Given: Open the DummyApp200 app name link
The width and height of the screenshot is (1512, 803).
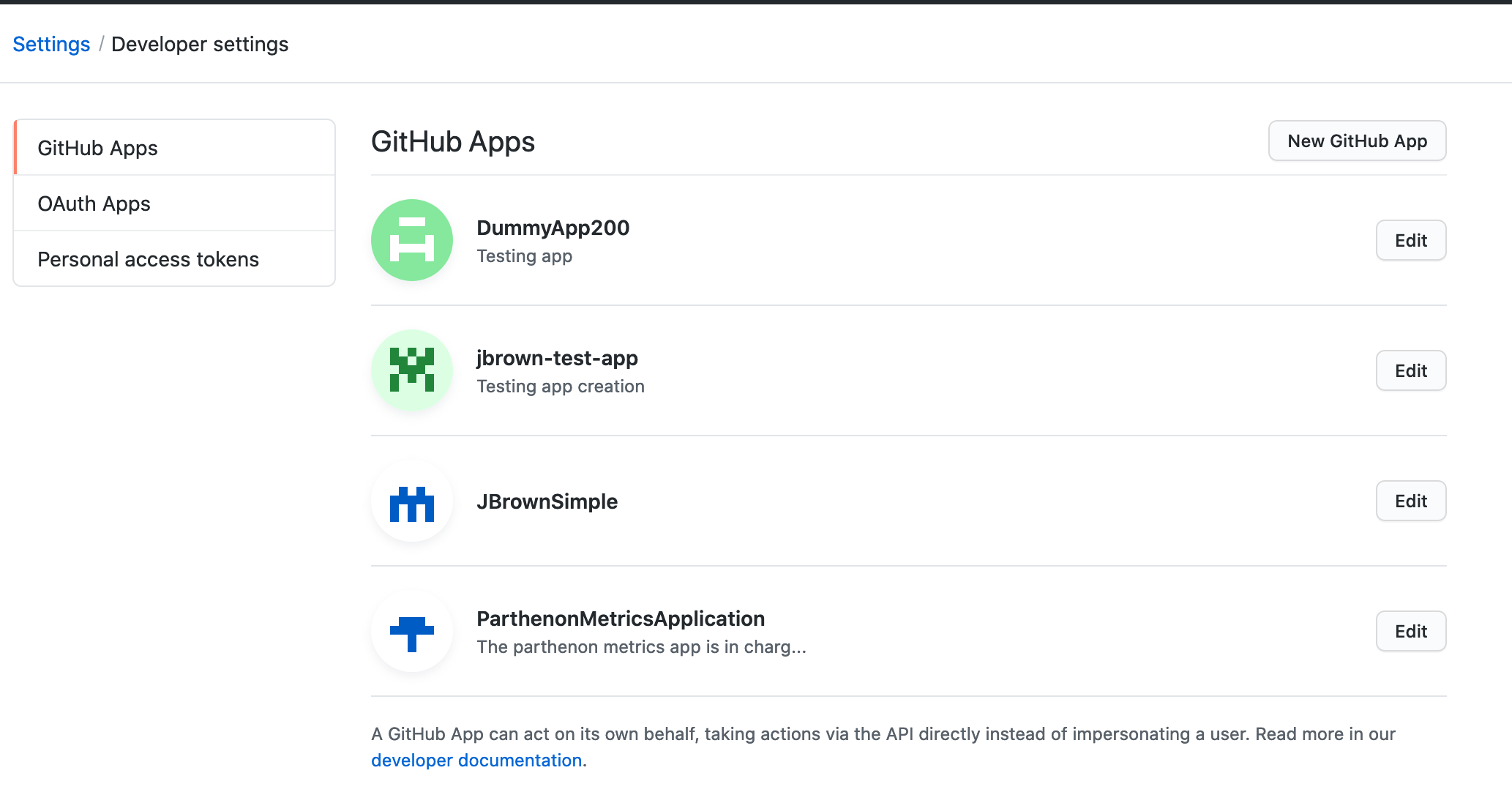Looking at the screenshot, I should click(553, 228).
